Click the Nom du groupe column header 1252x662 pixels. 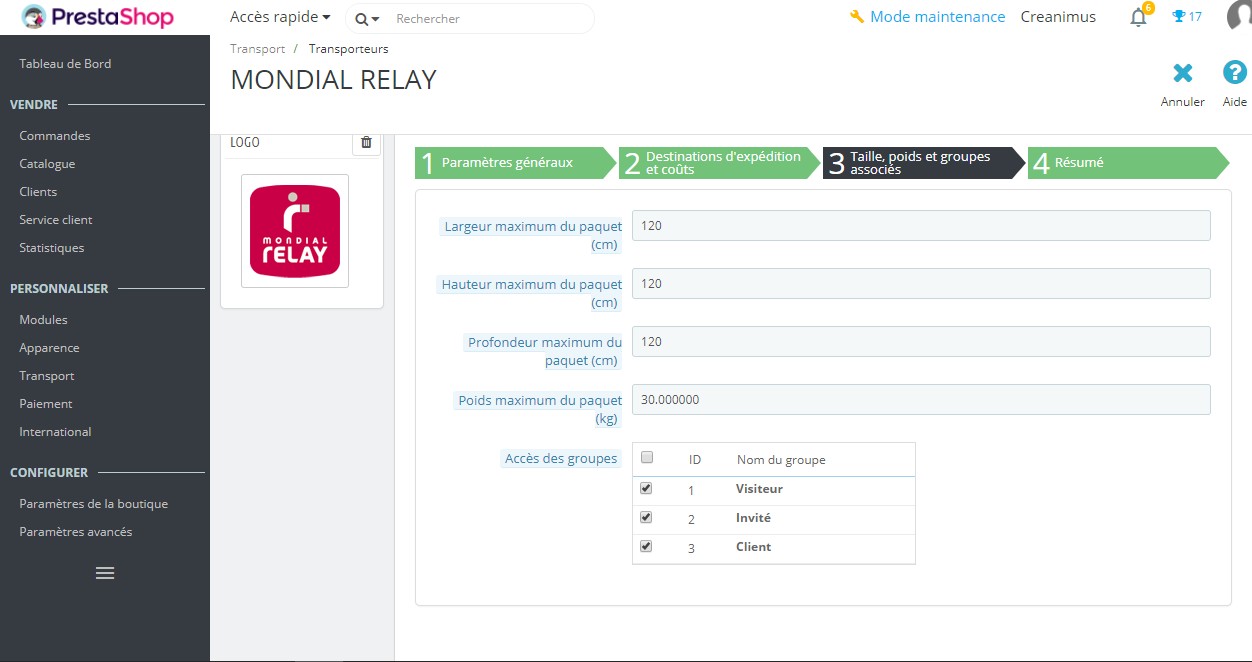781,460
